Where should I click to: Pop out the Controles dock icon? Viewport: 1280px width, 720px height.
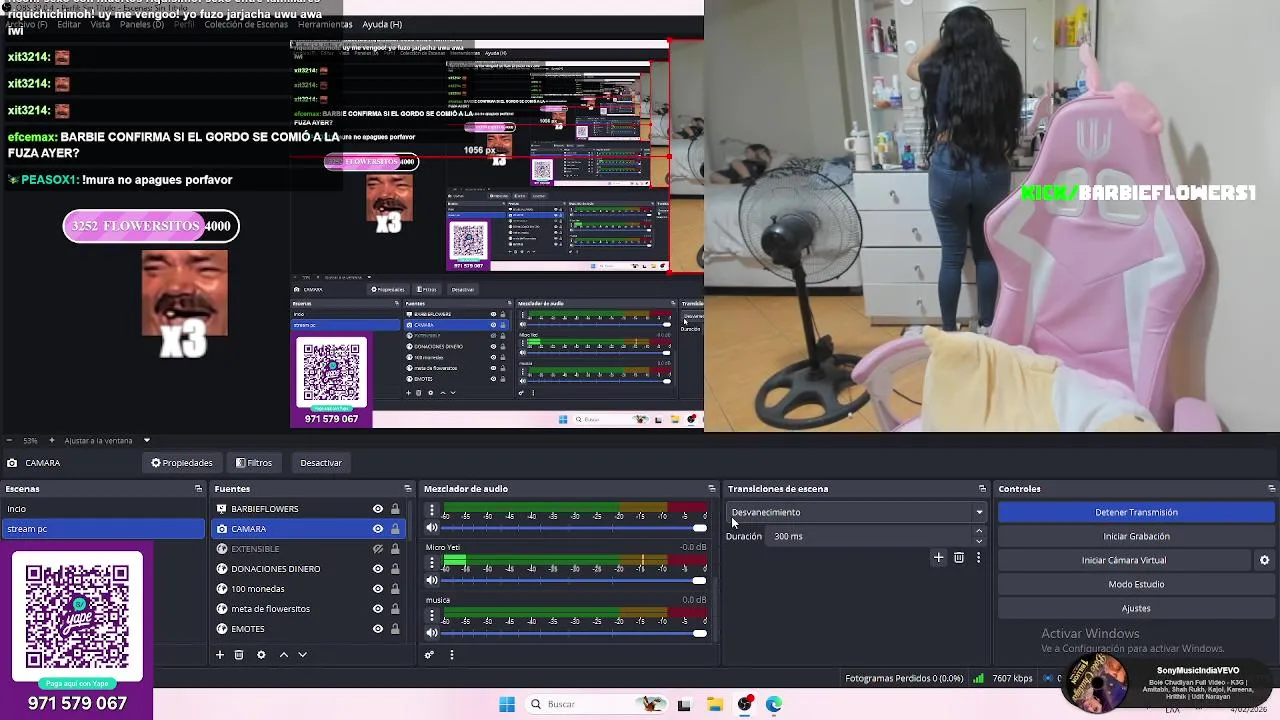pos(1271,489)
